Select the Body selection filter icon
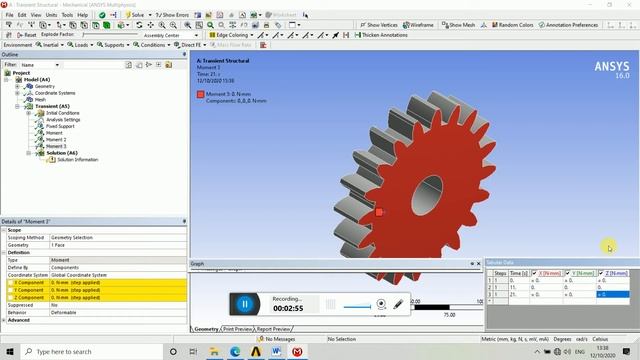Screen dimensions: 640x360 pos(107,25)
